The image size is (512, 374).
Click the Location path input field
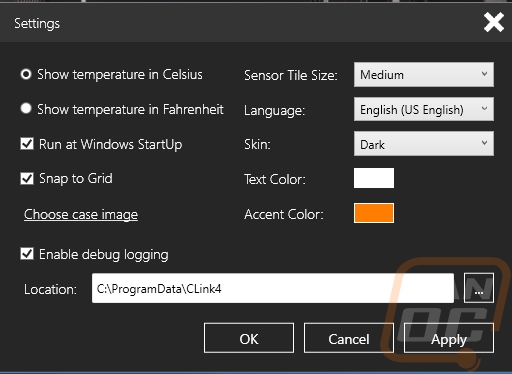click(x=273, y=288)
